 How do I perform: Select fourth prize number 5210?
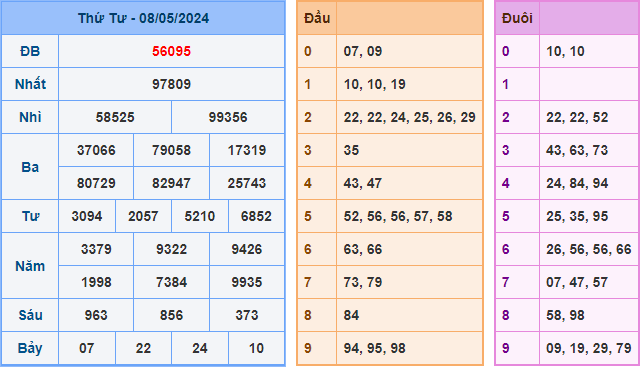point(199,216)
